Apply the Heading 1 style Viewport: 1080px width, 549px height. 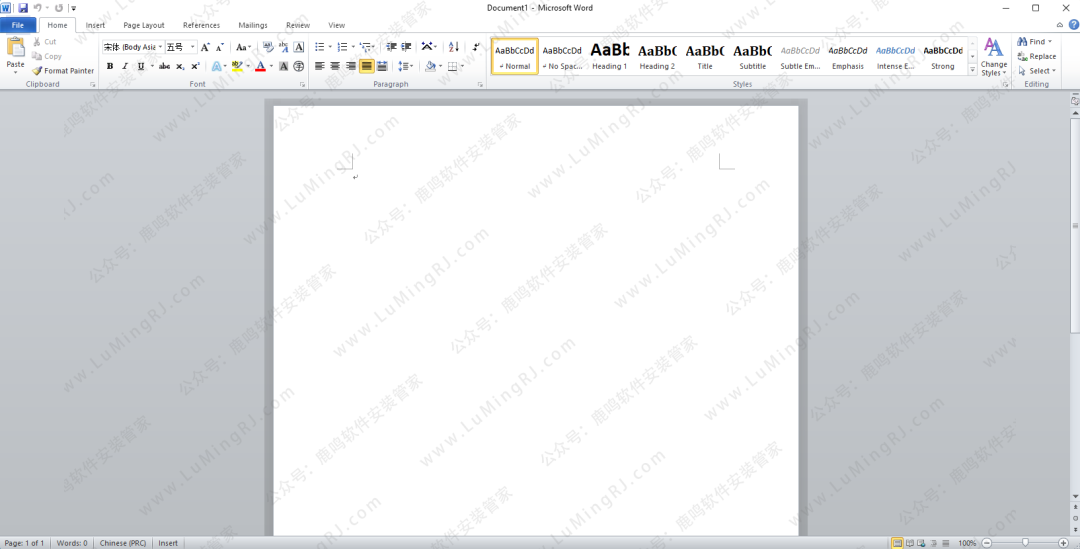pos(609,56)
